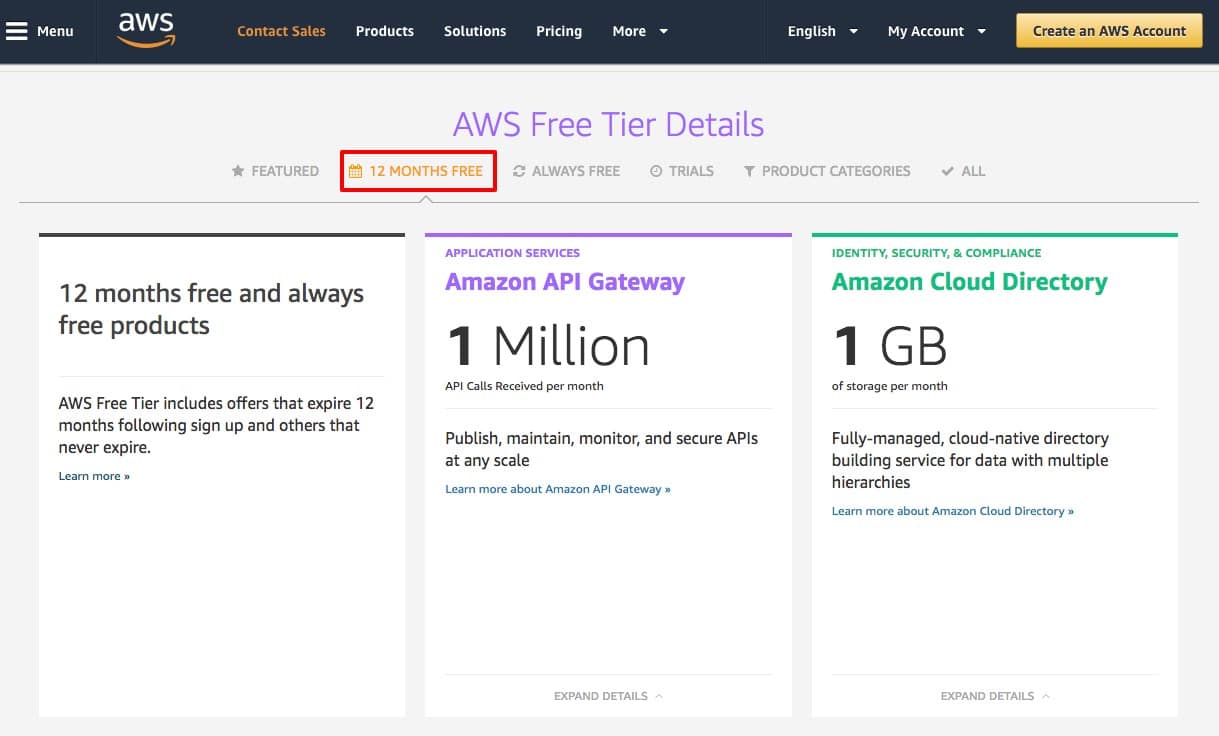This screenshot has width=1219, height=736.
Task: Select Pricing in the top navigation
Action: tap(559, 31)
